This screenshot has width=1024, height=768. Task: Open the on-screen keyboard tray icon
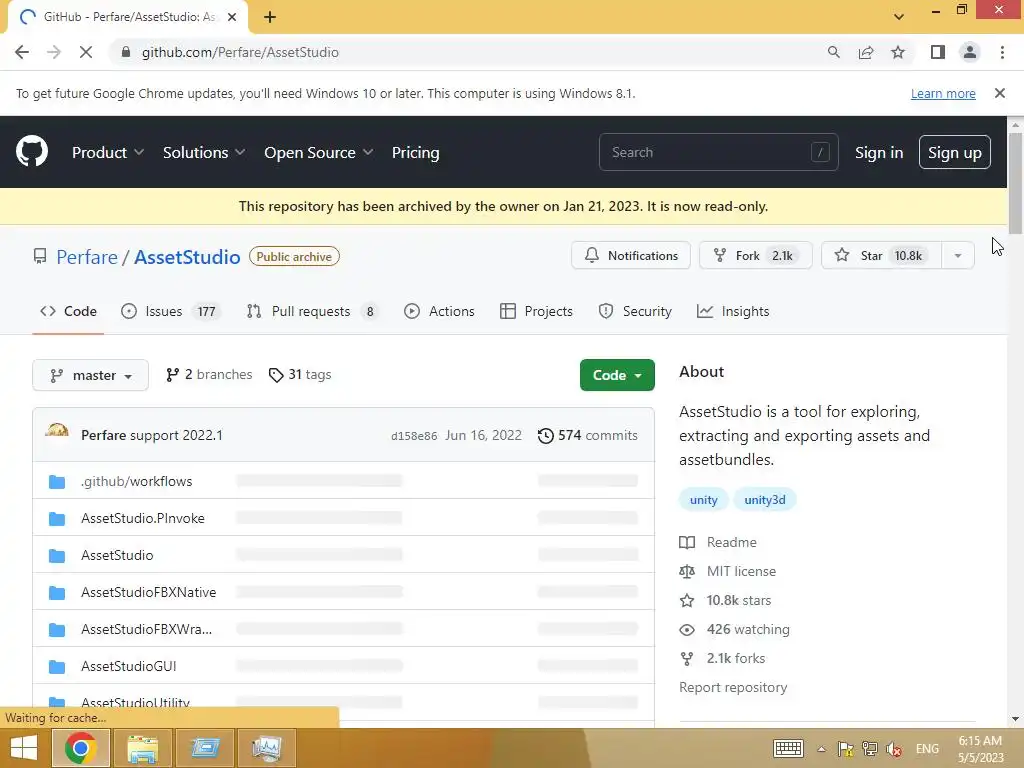(788, 748)
